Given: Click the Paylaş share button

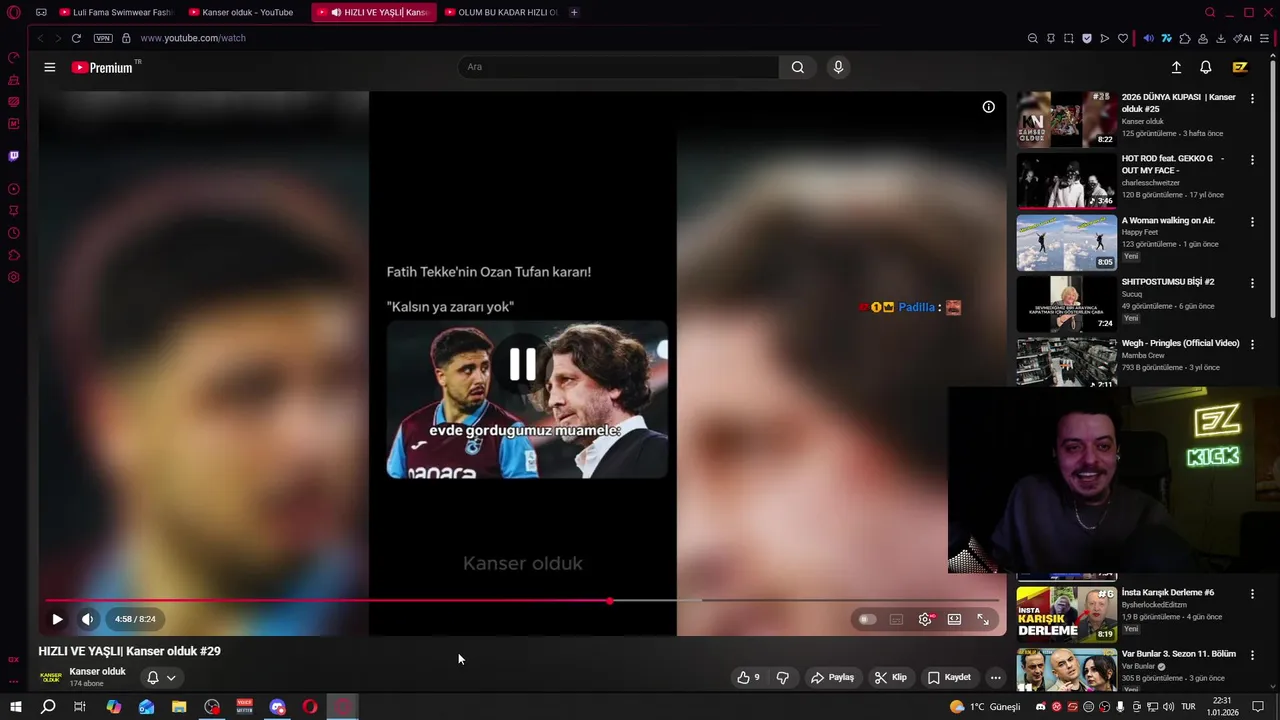Looking at the screenshot, I should [832, 677].
